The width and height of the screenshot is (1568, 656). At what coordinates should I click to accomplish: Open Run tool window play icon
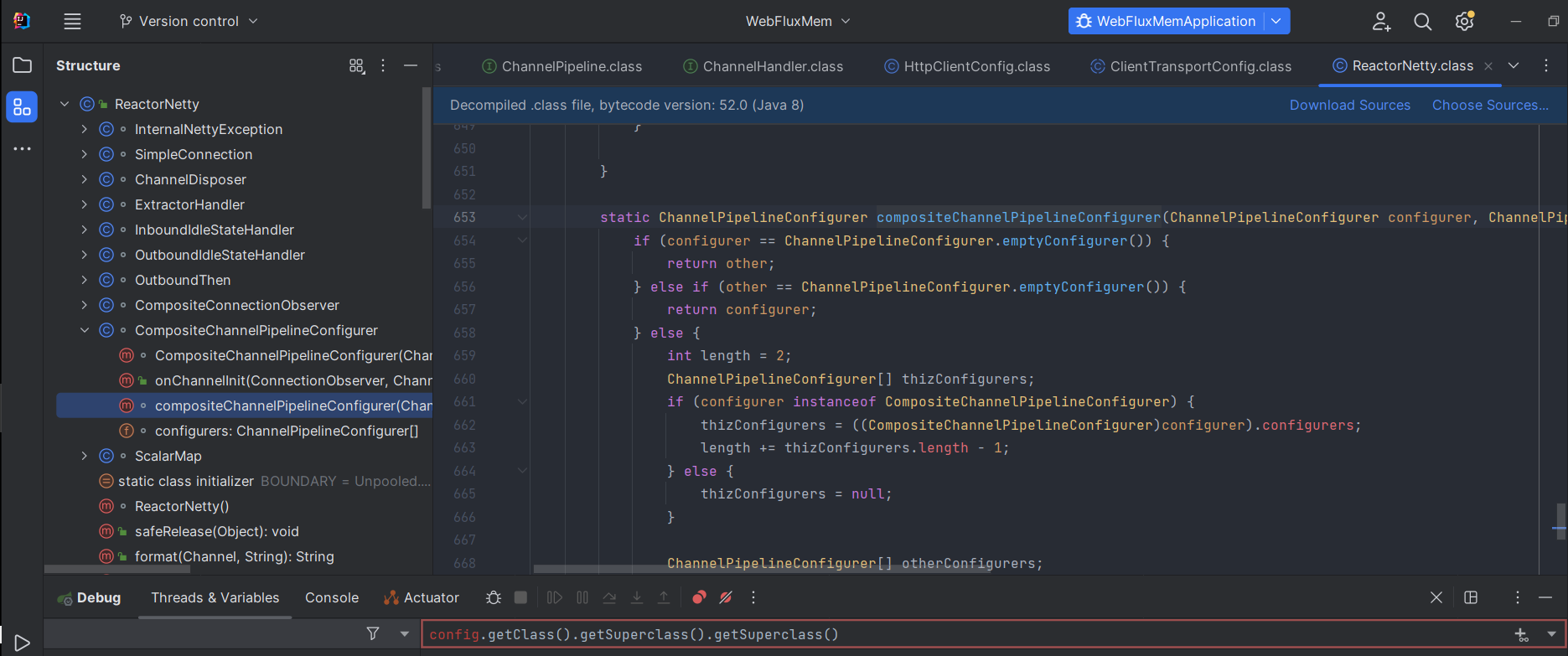tap(23, 643)
